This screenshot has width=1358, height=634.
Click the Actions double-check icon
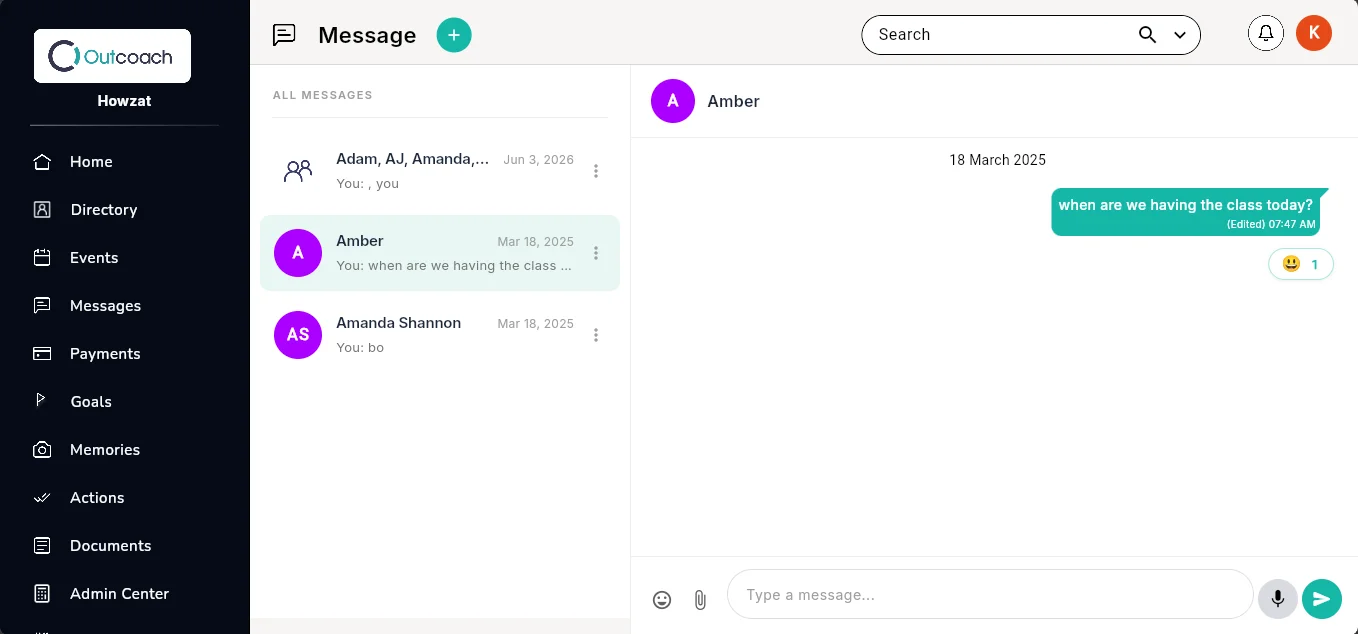(42, 498)
